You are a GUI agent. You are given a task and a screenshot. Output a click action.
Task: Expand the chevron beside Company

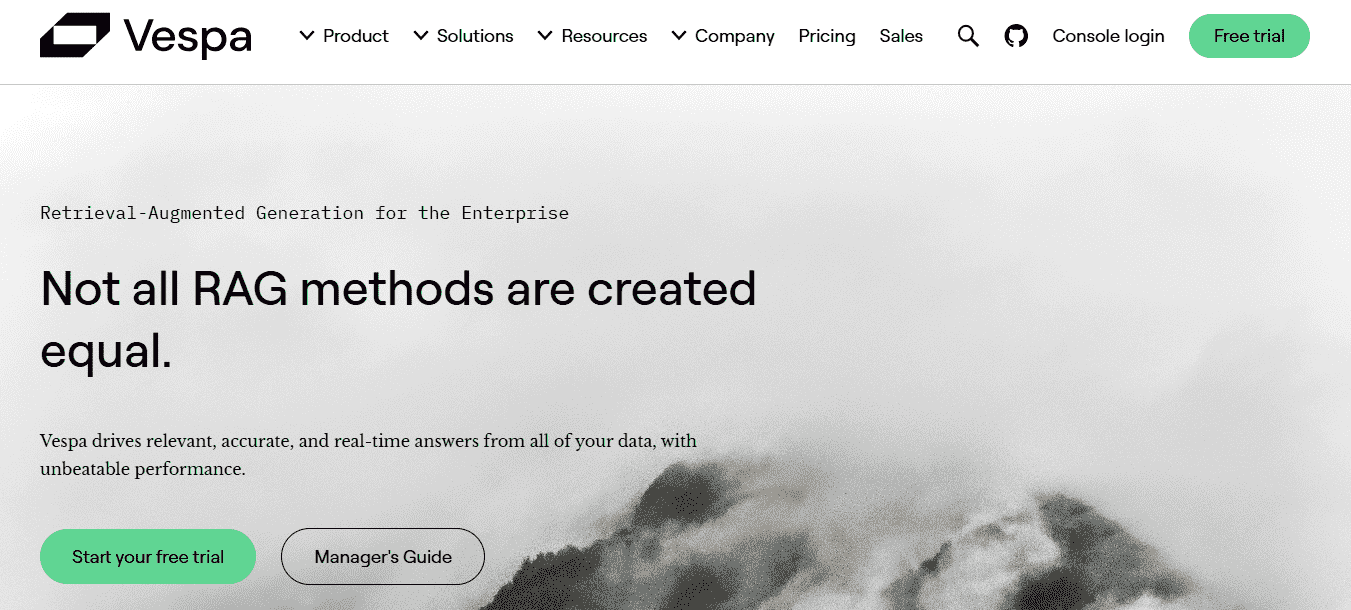click(x=679, y=36)
